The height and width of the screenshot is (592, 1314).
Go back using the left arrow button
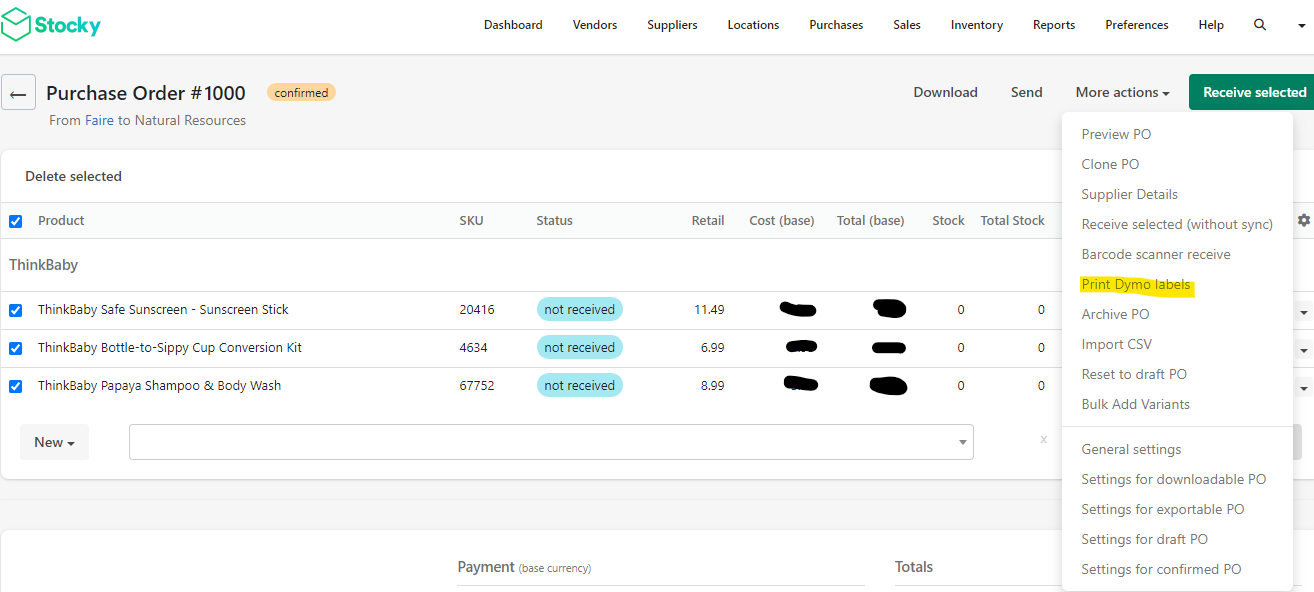point(18,94)
